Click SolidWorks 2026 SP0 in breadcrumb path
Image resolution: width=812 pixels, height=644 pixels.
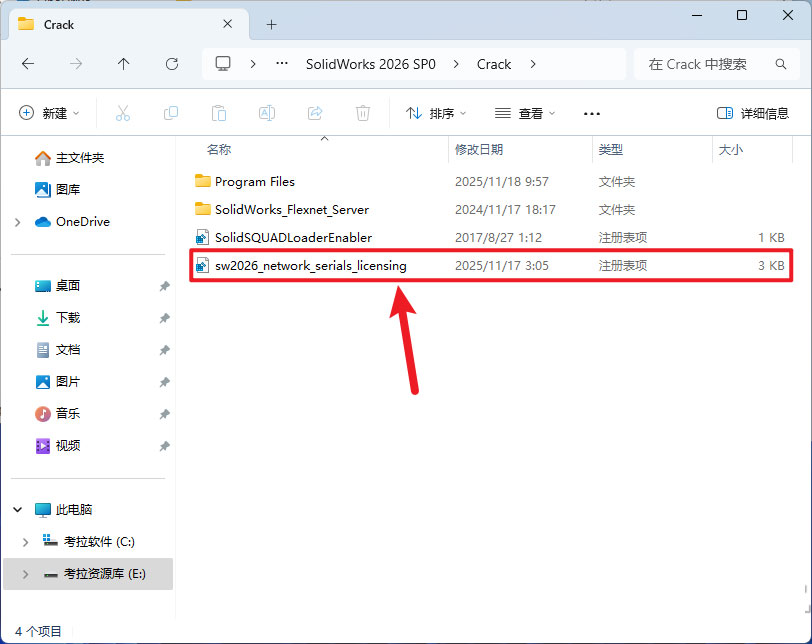[370, 64]
